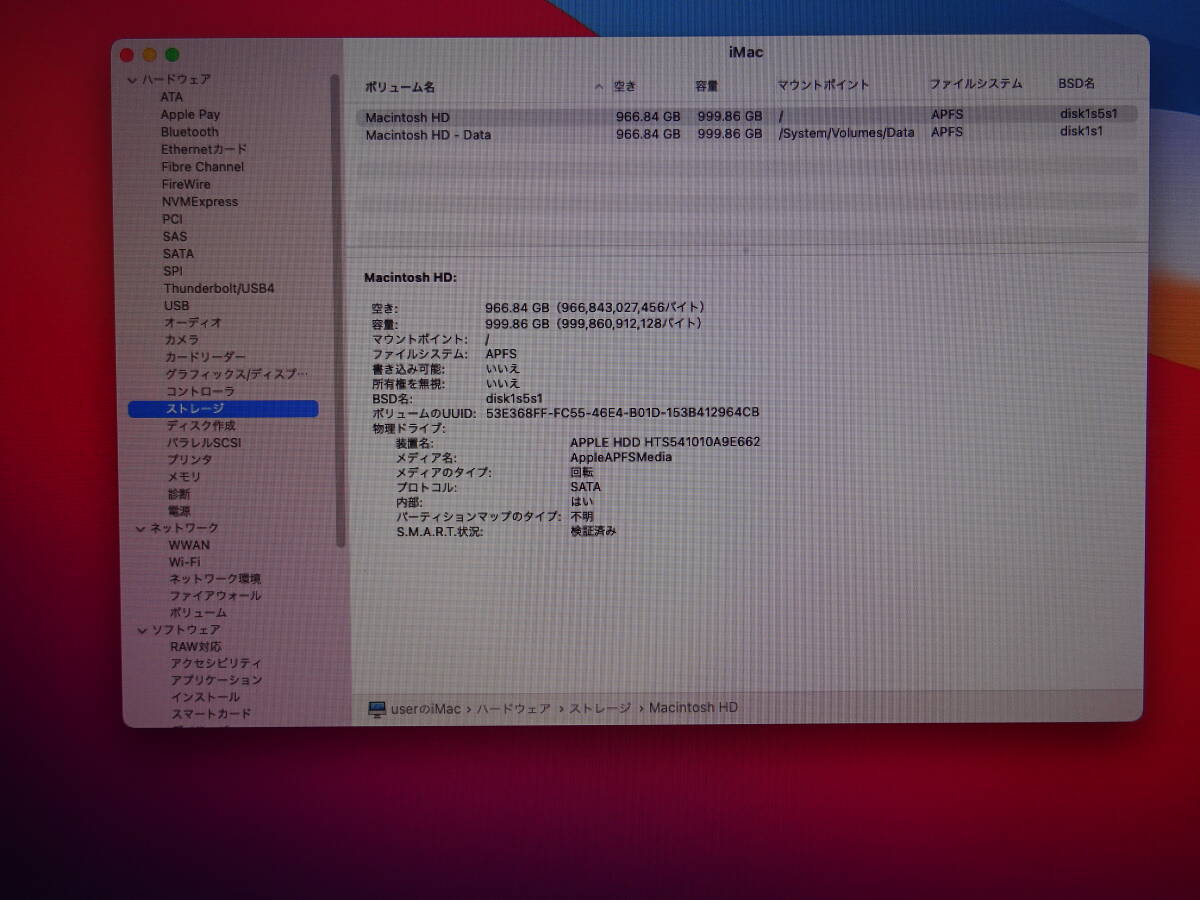Open アクセシビリティ in the sidebar
This screenshot has width=1200, height=900.
[x=216, y=663]
